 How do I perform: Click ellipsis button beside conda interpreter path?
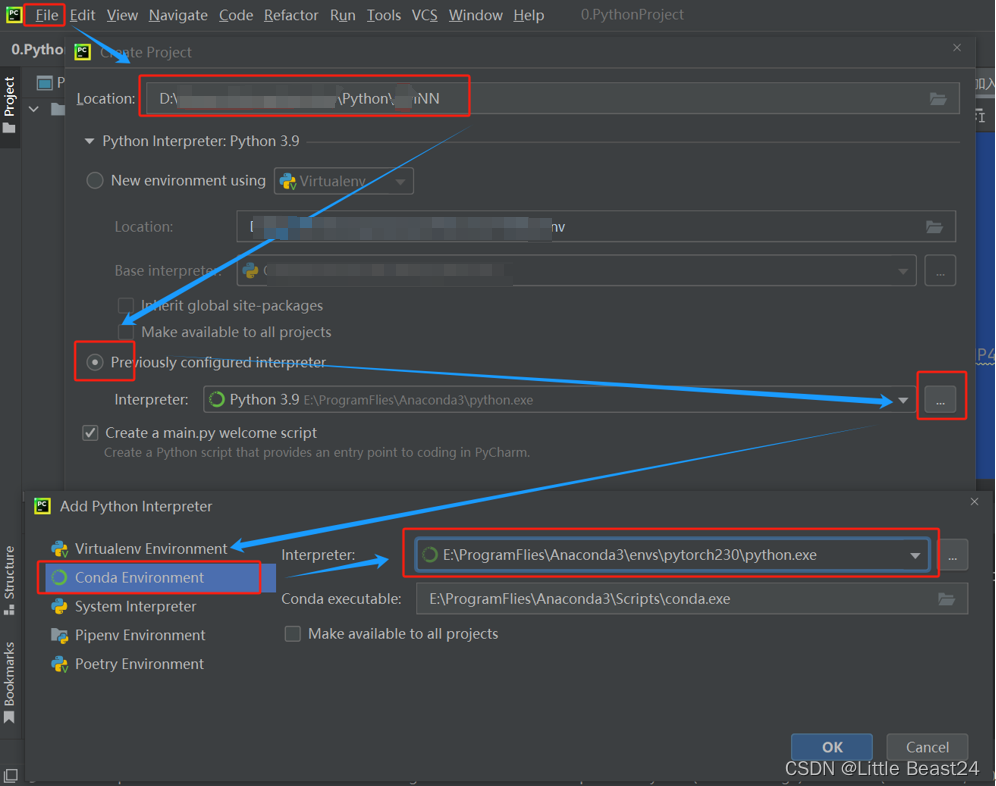pos(953,555)
